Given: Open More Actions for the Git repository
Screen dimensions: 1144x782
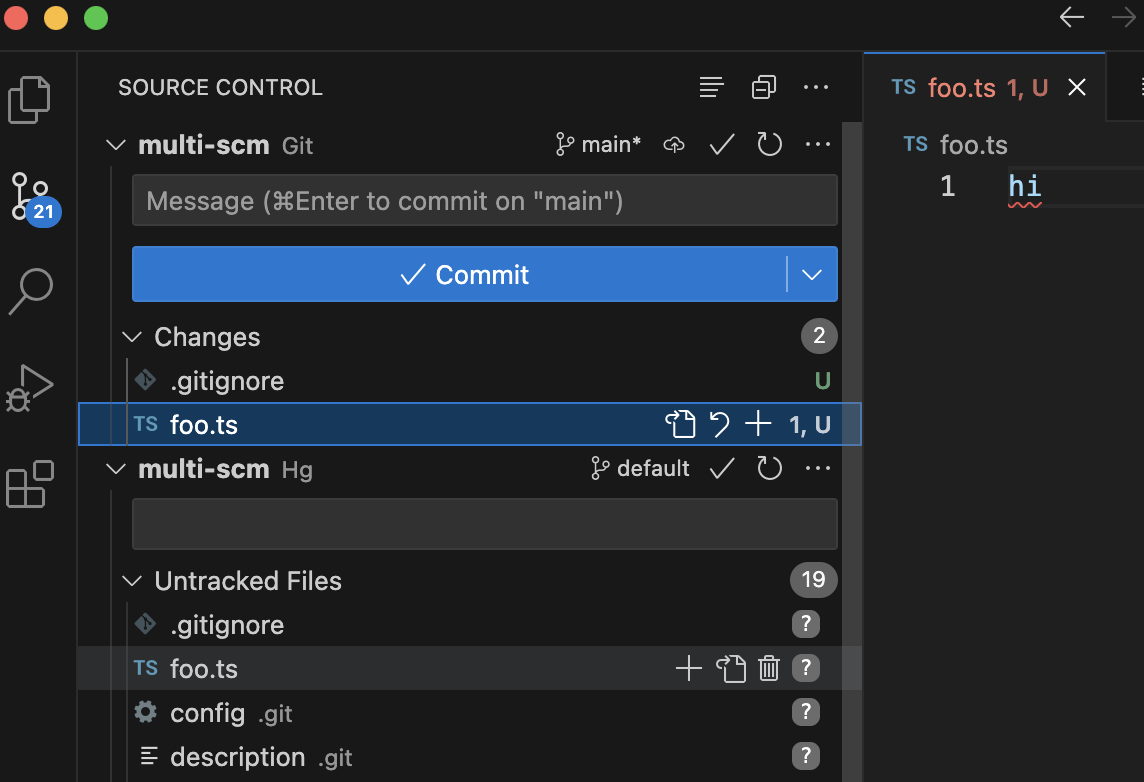Looking at the screenshot, I should tap(818, 144).
